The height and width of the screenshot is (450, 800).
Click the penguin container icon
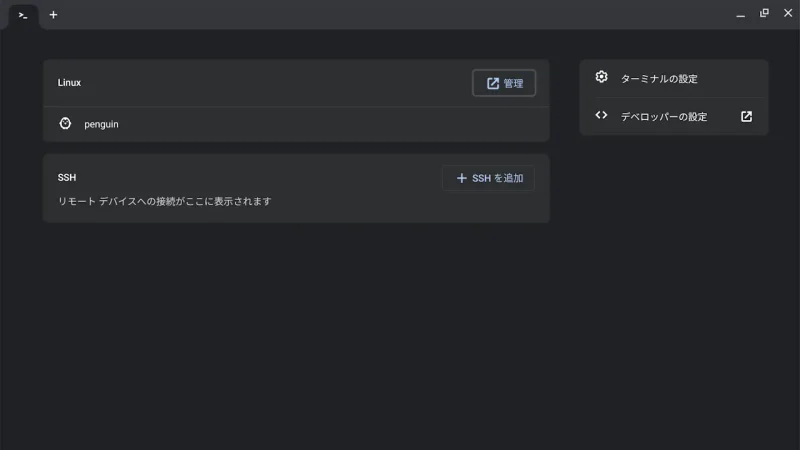(65, 124)
